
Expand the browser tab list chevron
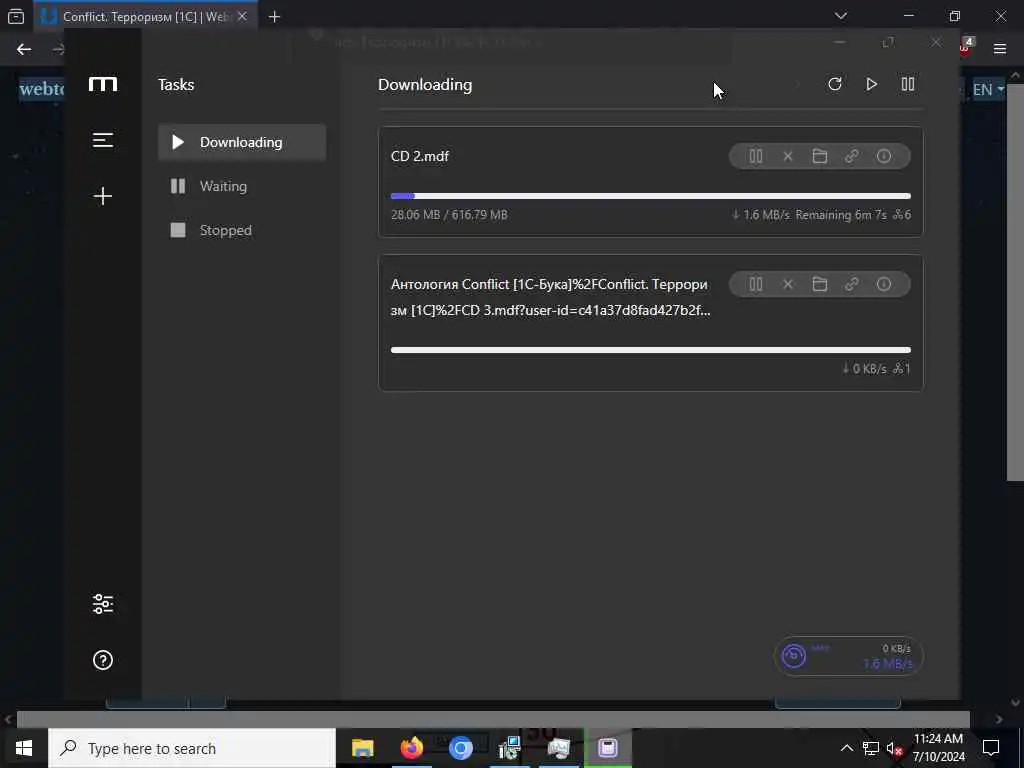click(x=841, y=16)
